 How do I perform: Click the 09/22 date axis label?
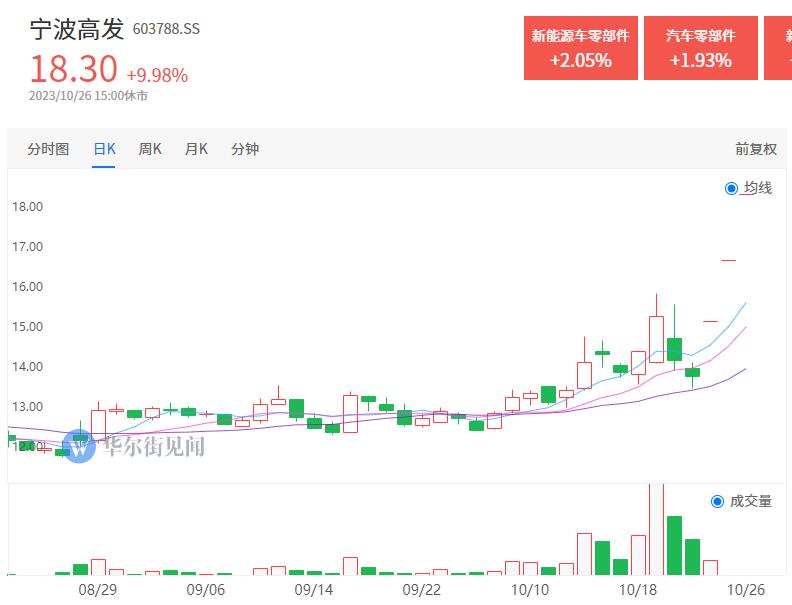pos(421,591)
